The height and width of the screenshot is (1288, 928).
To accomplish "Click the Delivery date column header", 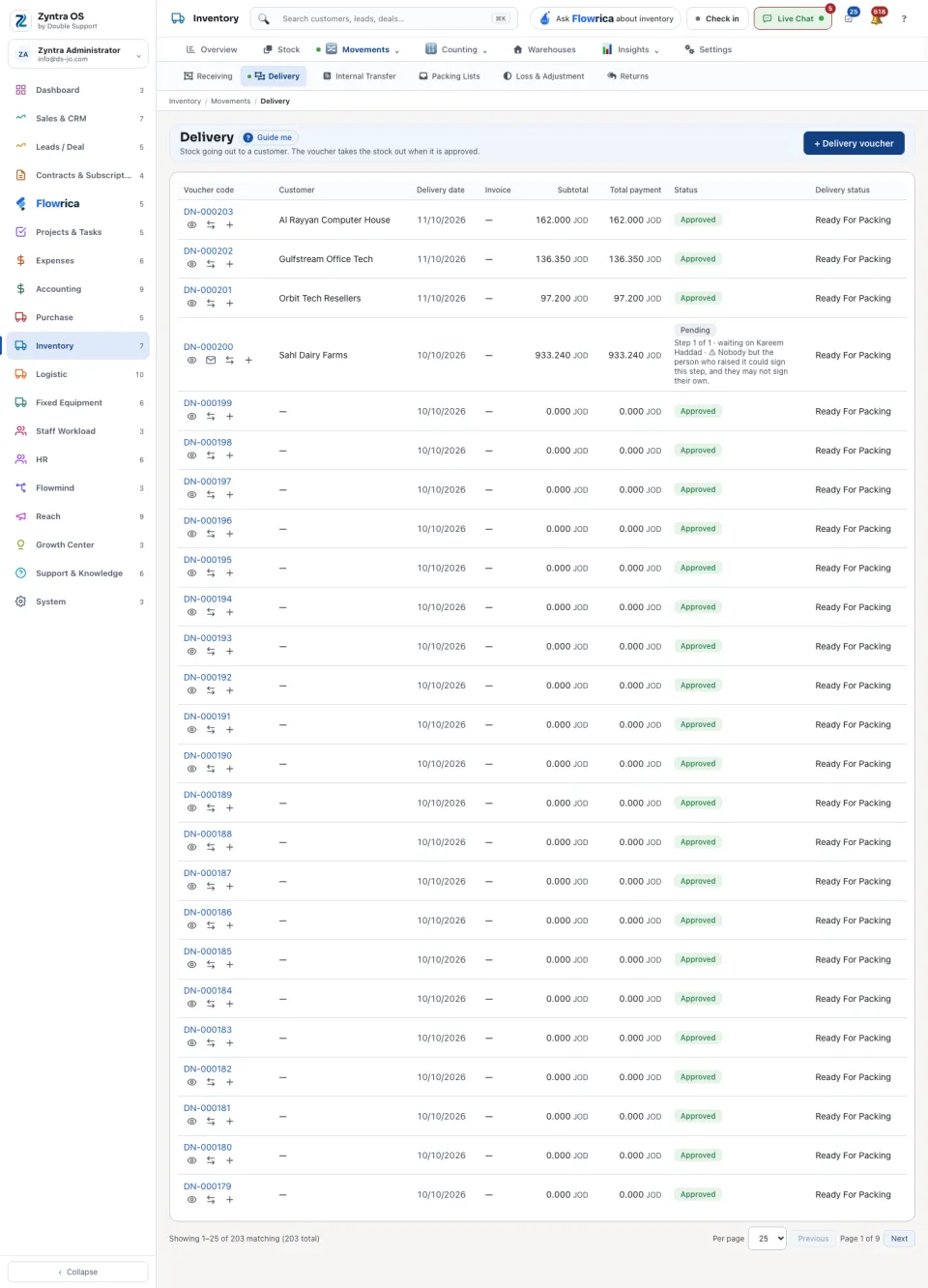I will (x=441, y=190).
